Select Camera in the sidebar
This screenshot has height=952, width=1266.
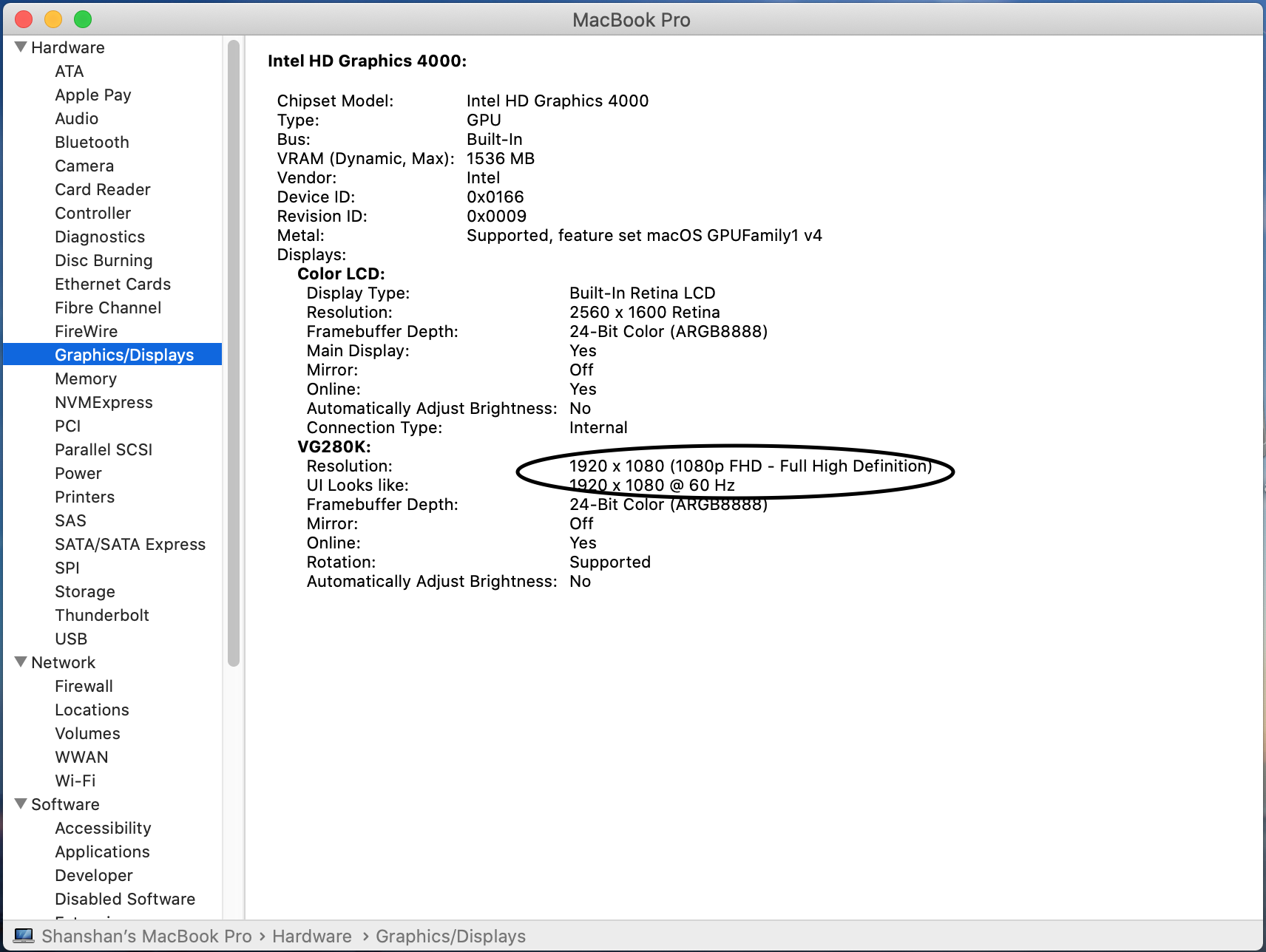pyautogui.click(x=84, y=166)
